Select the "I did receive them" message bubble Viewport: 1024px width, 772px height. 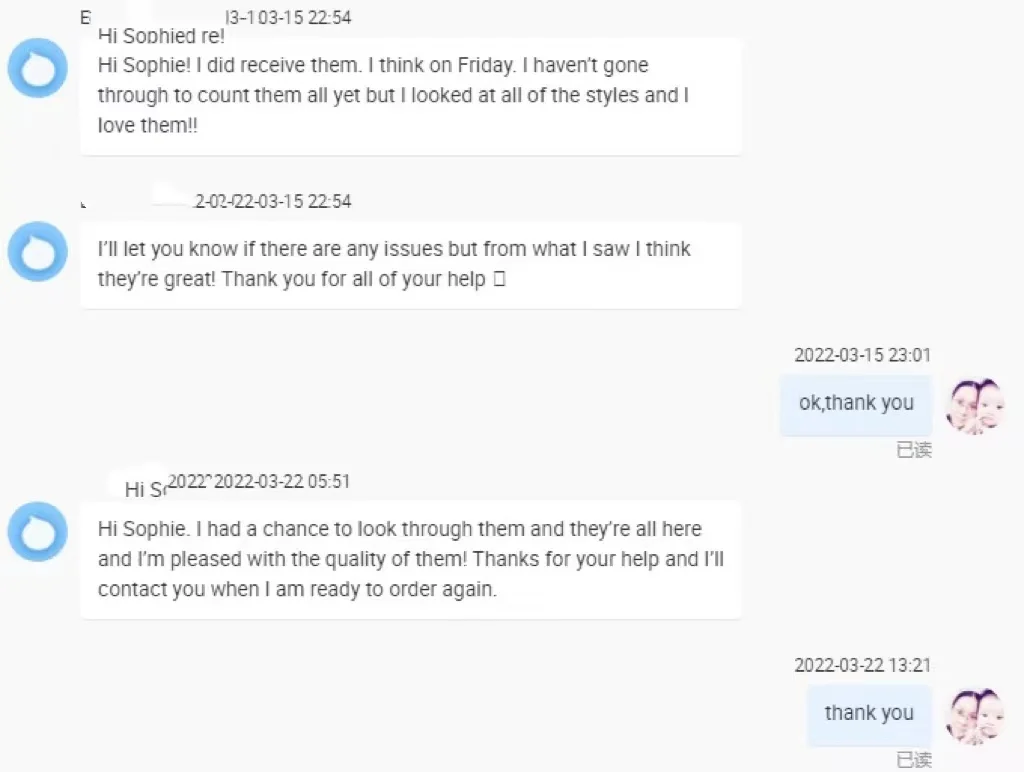[x=410, y=96]
